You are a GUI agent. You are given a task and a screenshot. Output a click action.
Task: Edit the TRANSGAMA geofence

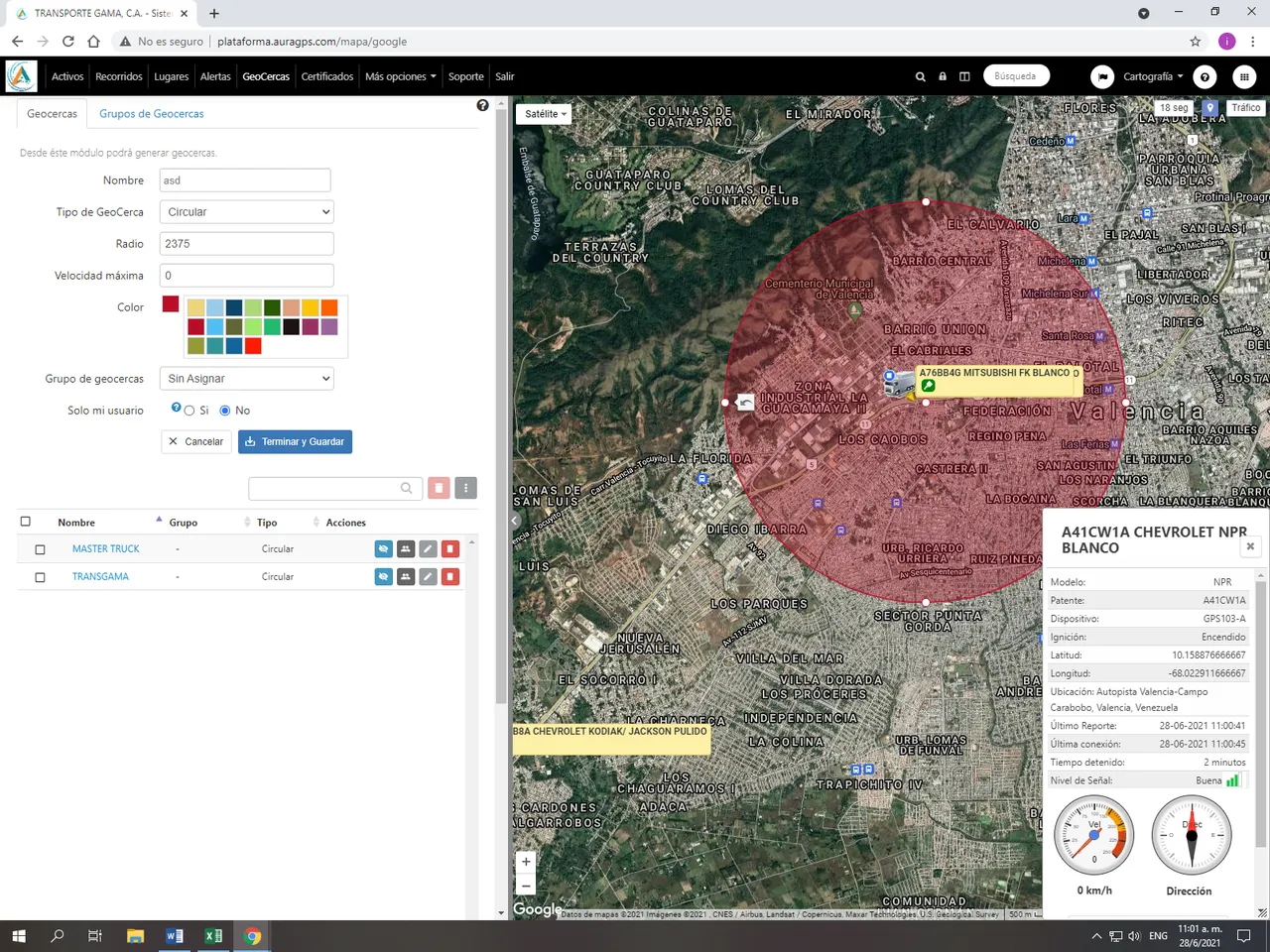pos(428,576)
